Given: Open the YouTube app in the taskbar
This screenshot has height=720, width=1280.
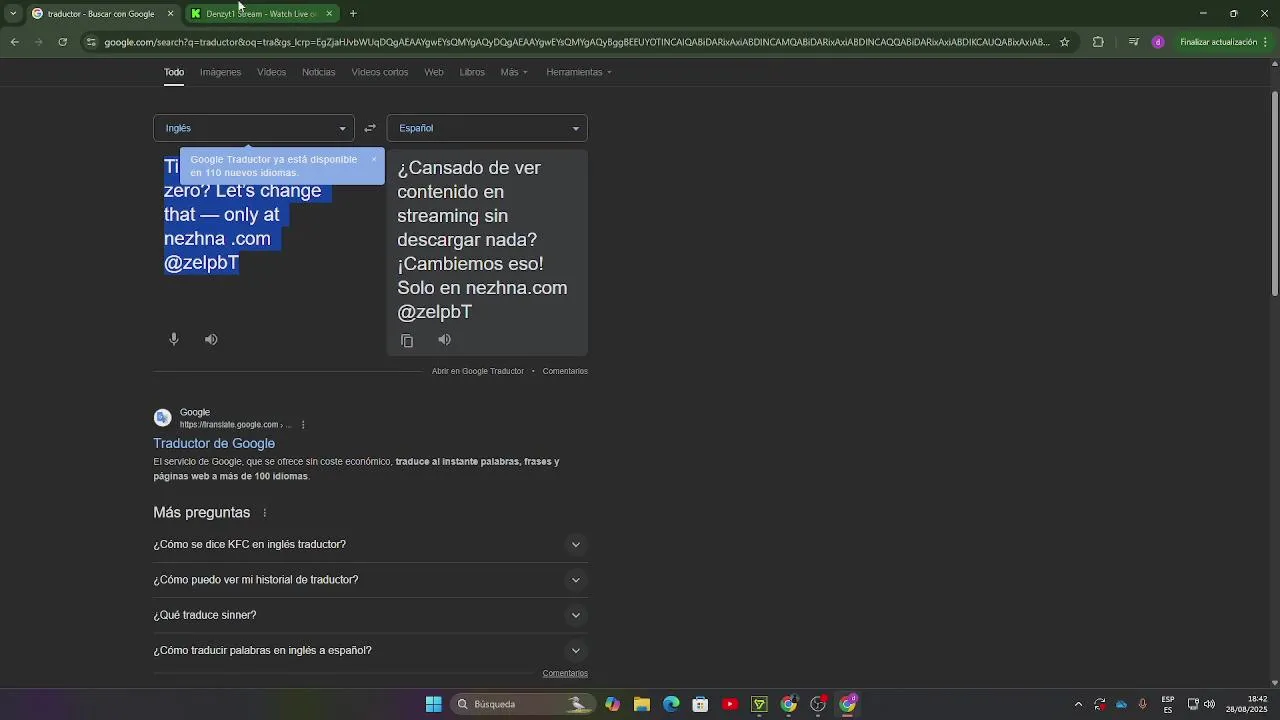Looking at the screenshot, I should coord(730,704).
